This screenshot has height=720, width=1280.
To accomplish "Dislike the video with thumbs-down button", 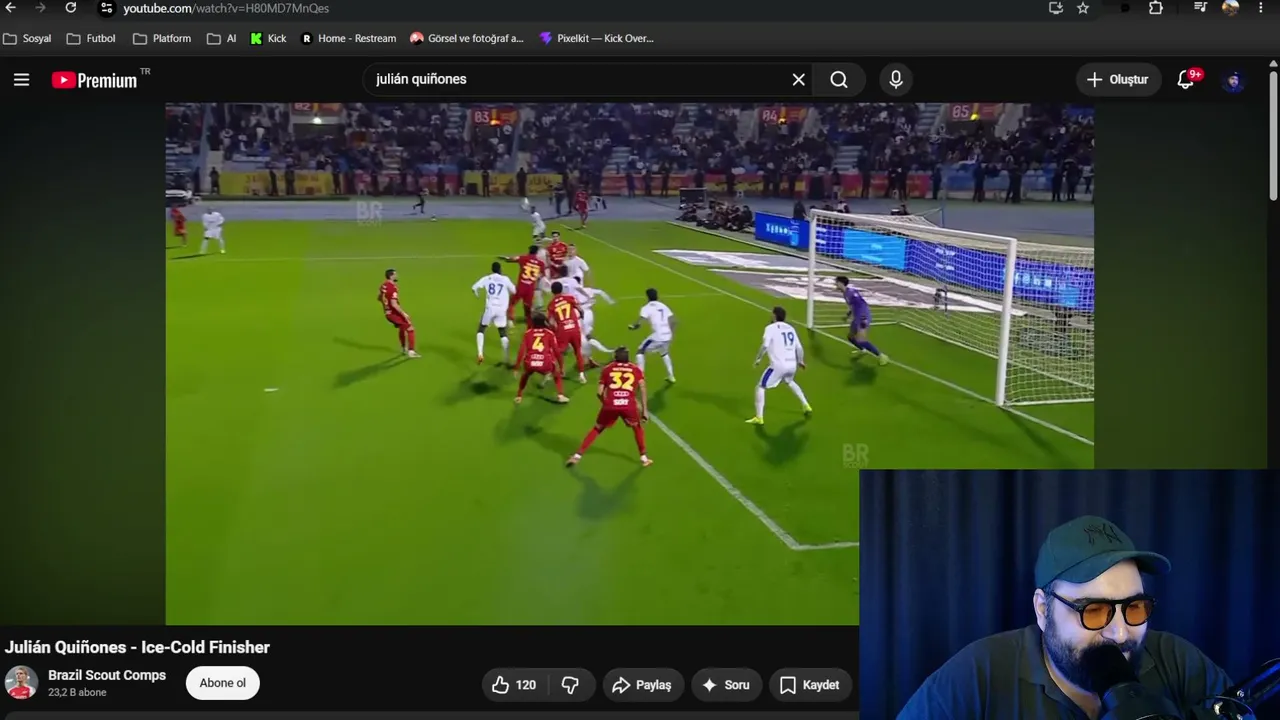I will click(571, 685).
